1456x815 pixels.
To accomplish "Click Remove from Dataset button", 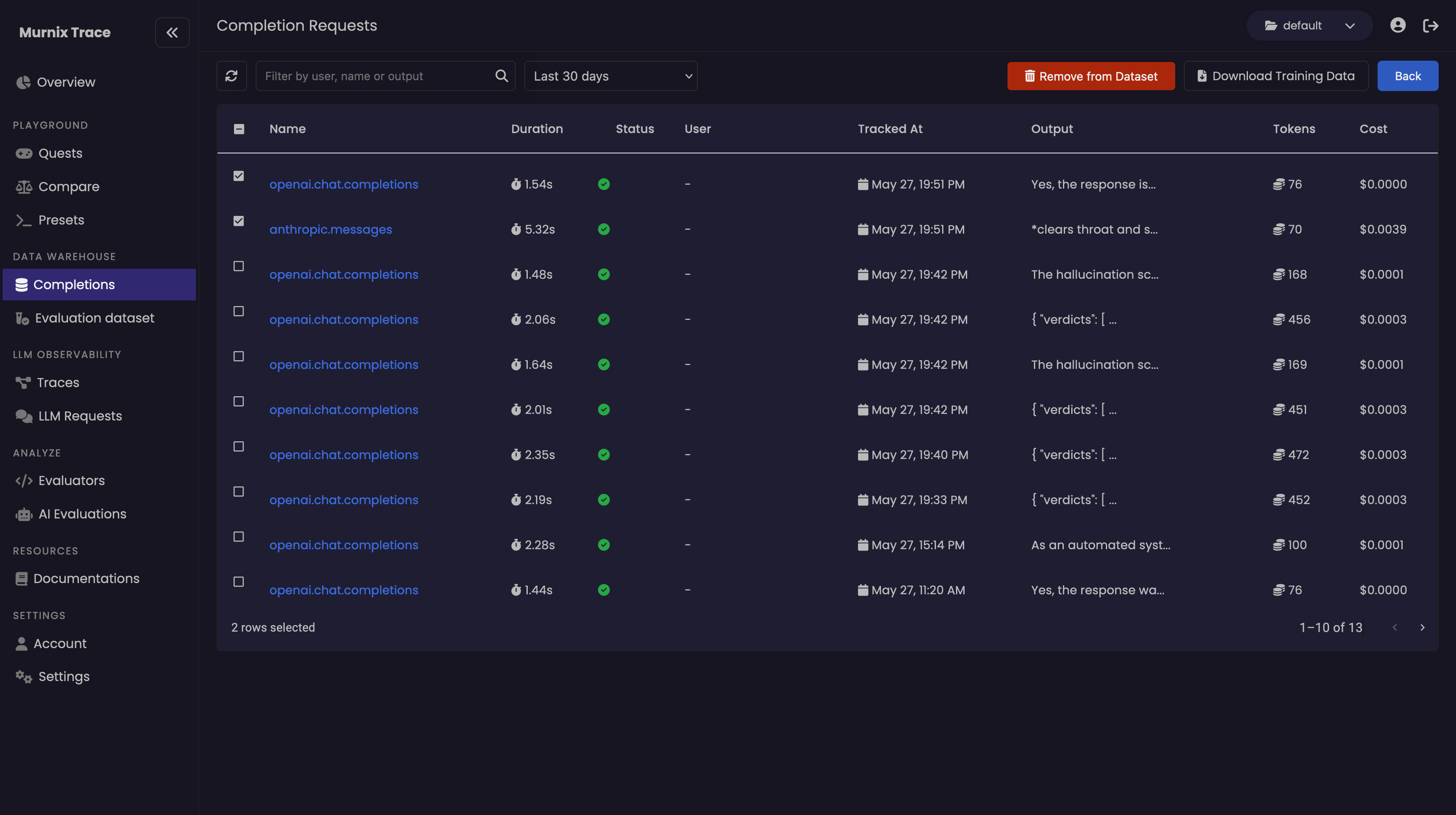I will coord(1090,76).
